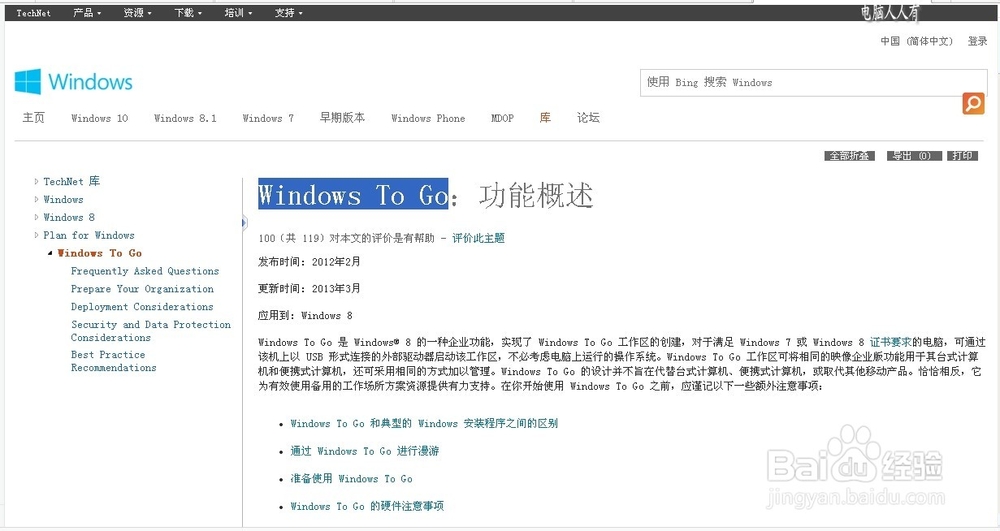The height and width of the screenshot is (531, 1000).
Task: Click the 登录 sign-in link
Action: (977, 41)
